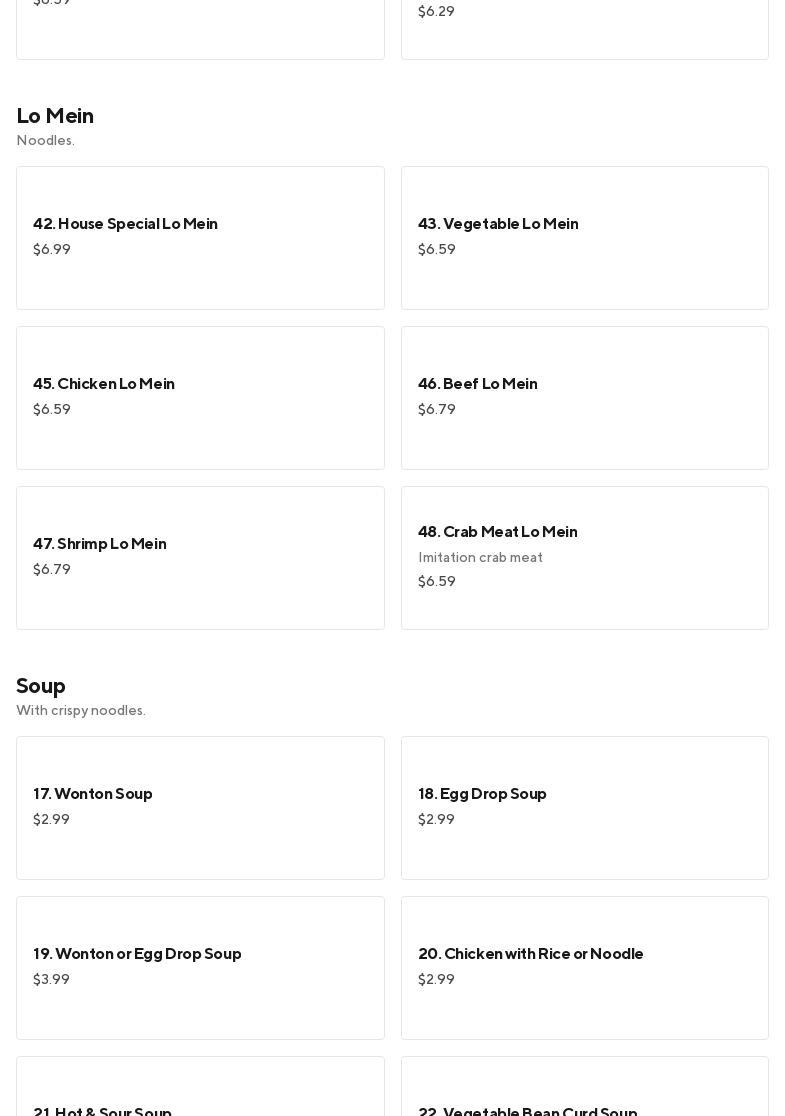Click the Lo Mein section heading

tap(55, 116)
